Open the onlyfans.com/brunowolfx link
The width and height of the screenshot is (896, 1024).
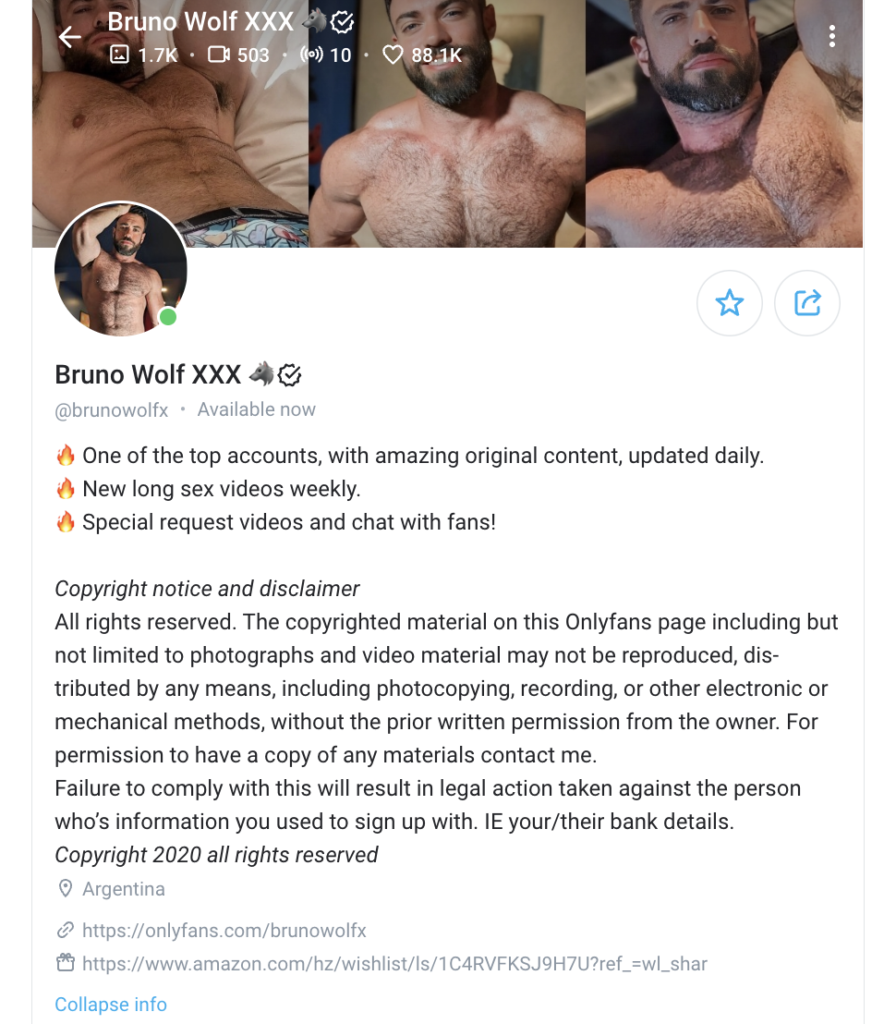(x=224, y=930)
